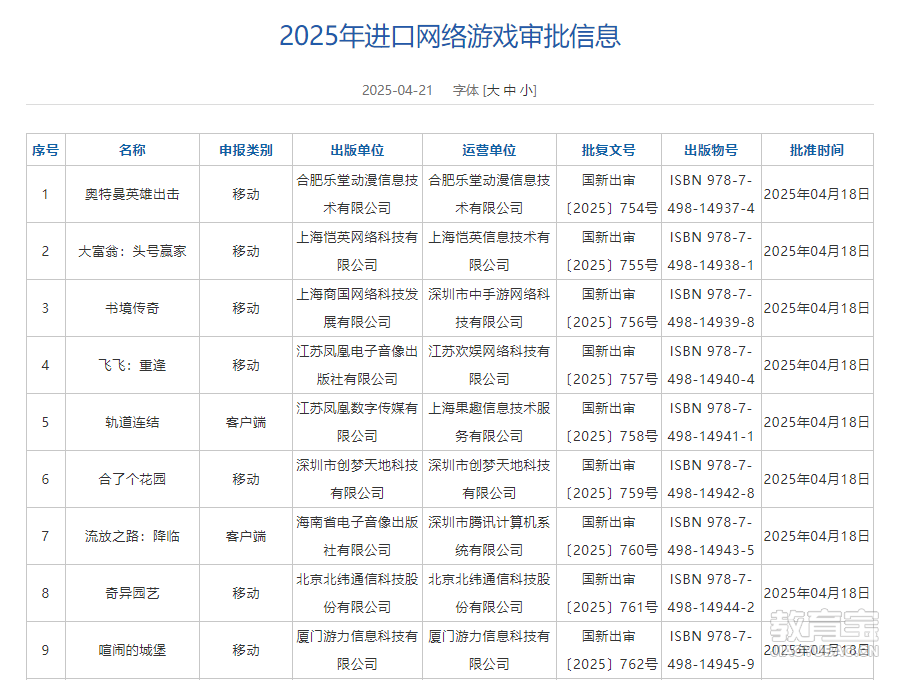This screenshot has width=900, height=680.
Task: Click ISBN 978-7-498-14938-1
Action: point(711,251)
